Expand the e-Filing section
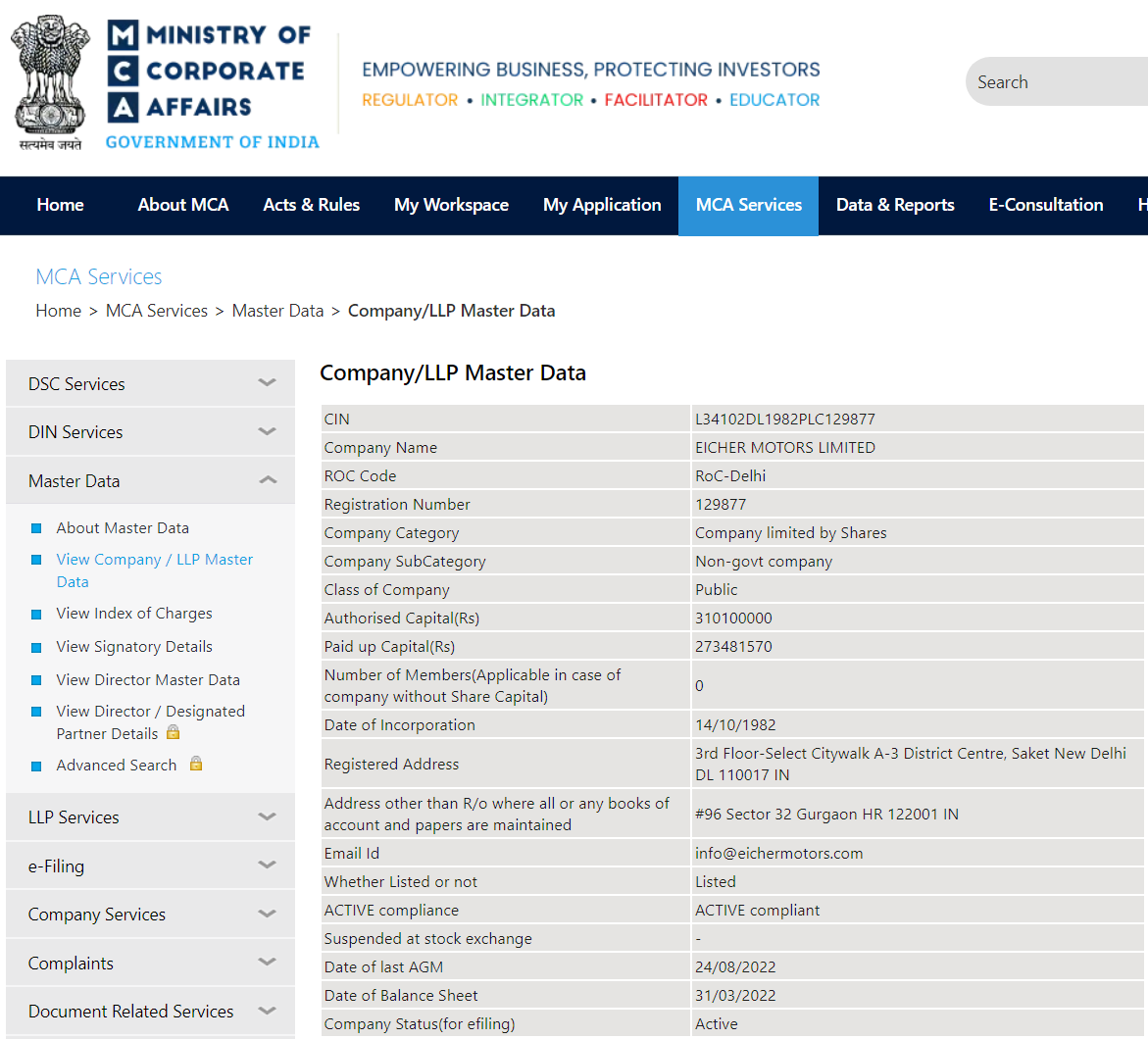 click(150, 866)
